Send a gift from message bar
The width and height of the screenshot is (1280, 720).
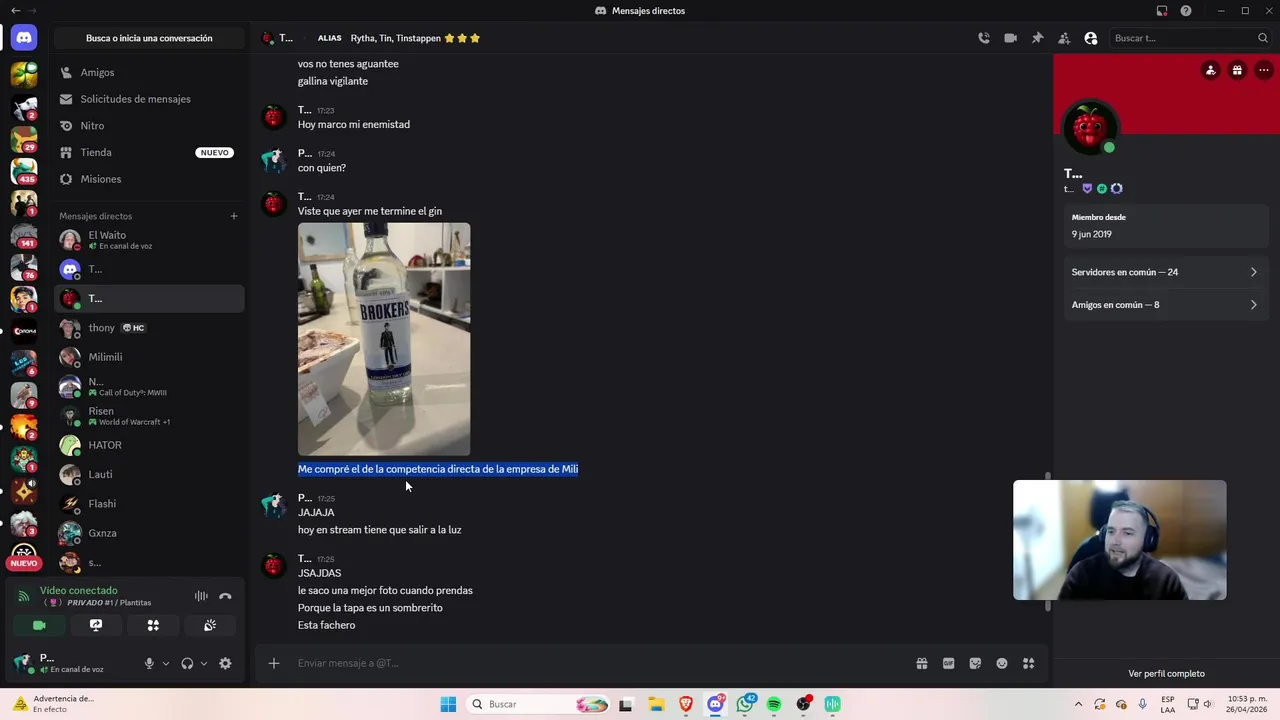tap(921, 663)
